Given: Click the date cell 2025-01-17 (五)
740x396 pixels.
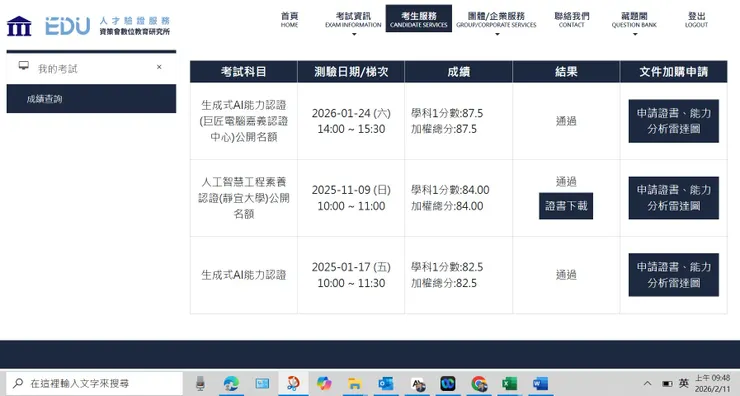Looking at the screenshot, I should [351, 275].
